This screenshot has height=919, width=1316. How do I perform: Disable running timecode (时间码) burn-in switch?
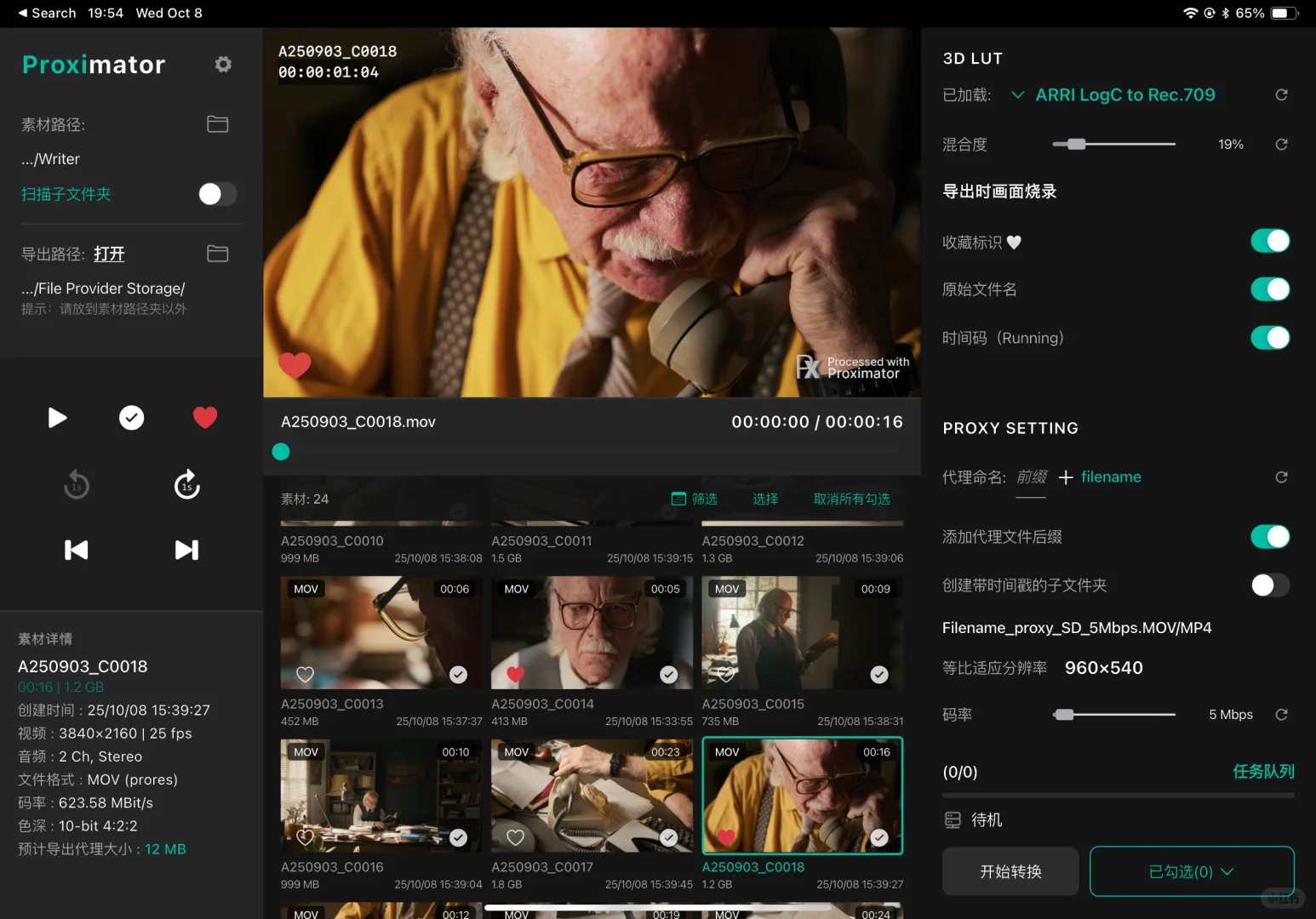(1270, 339)
